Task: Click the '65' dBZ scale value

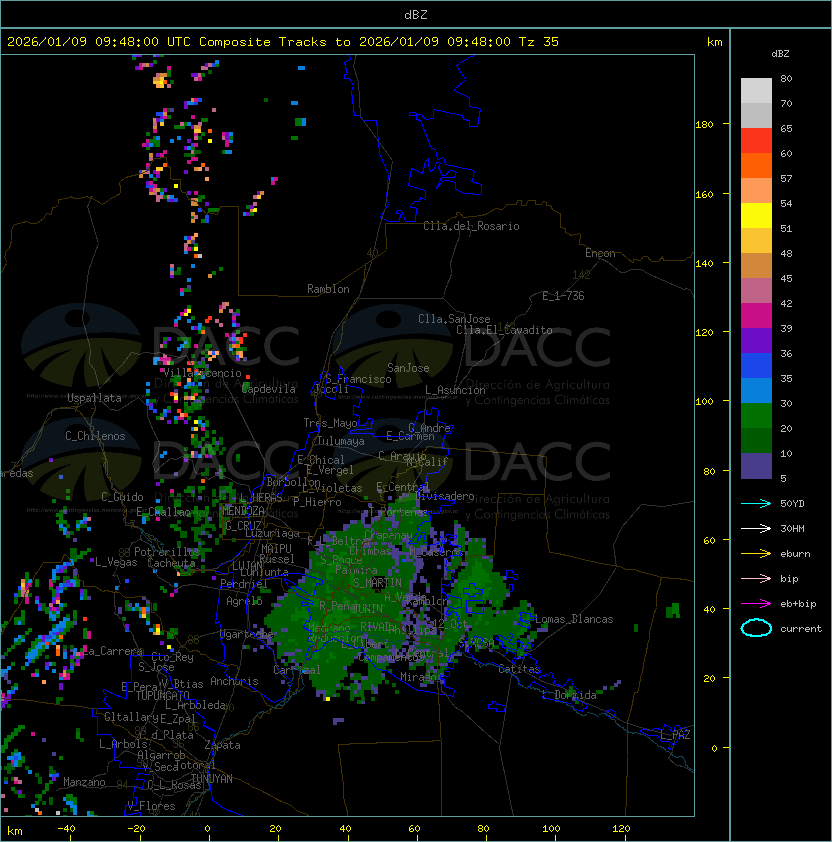Action: pyautogui.click(x=786, y=128)
